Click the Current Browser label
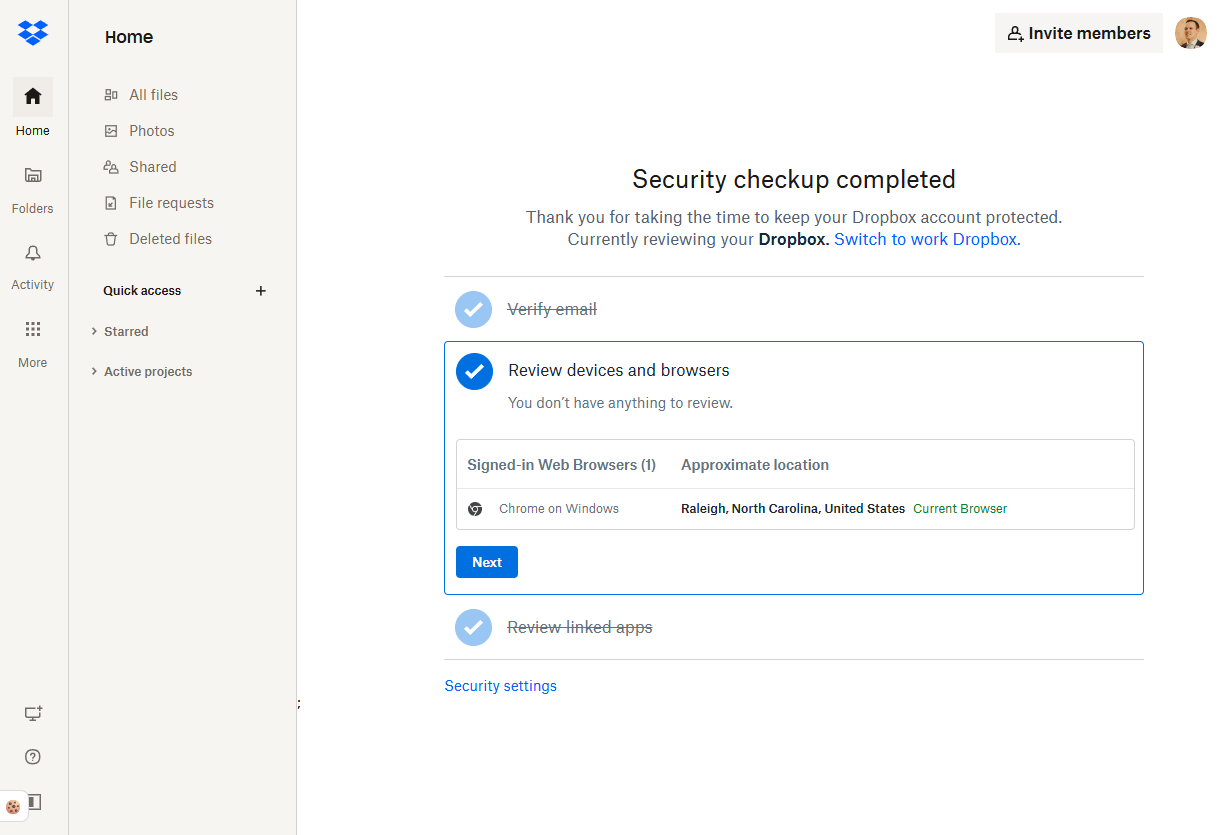 click(960, 509)
